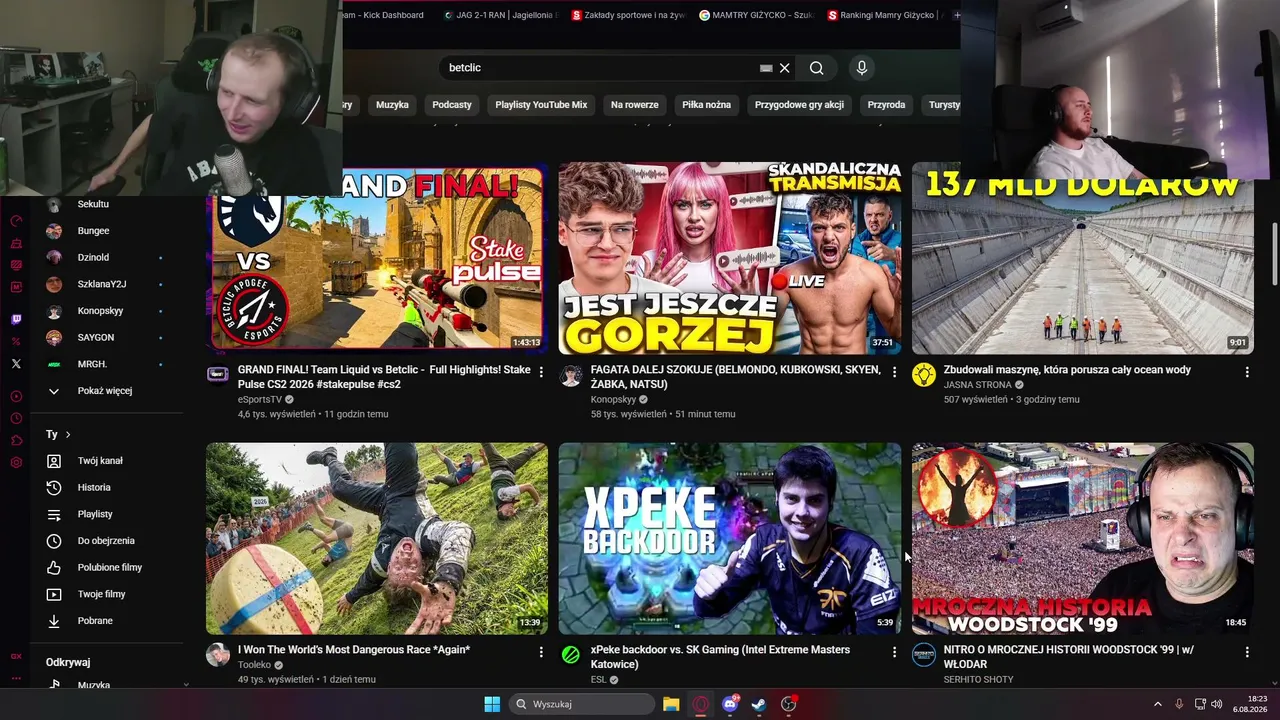Select the Na rowerze filter chip

[x=635, y=105]
